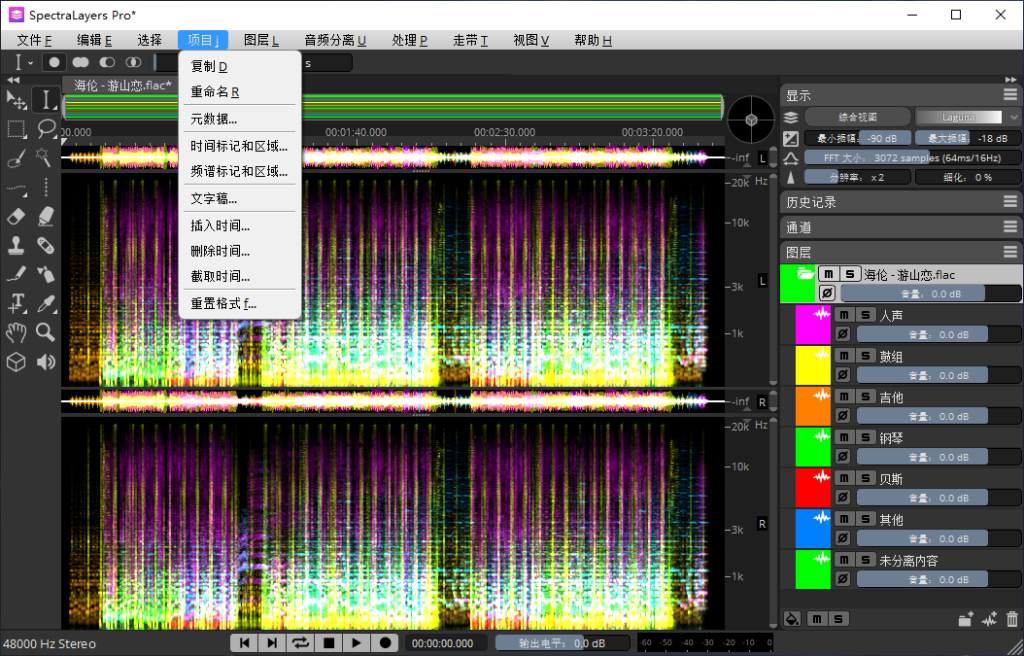Invert phase of 吉他 layer
This screenshot has width=1024, height=656.
pyautogui.click(x=843, y=416)
